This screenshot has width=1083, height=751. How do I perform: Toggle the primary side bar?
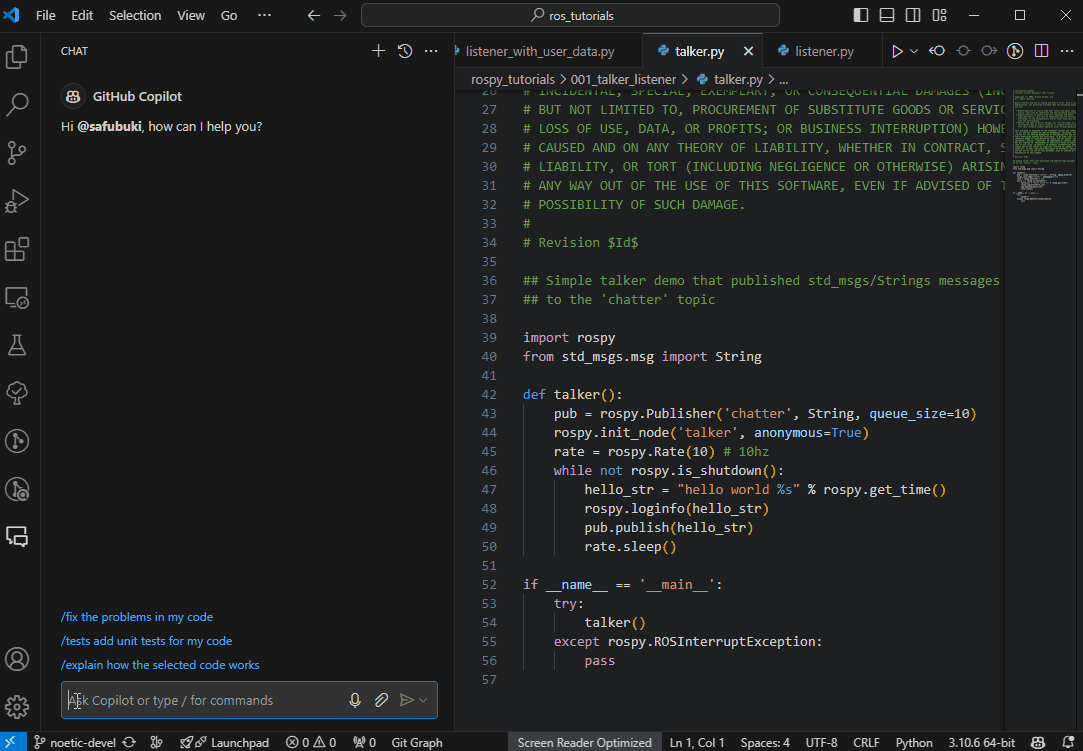861,15
